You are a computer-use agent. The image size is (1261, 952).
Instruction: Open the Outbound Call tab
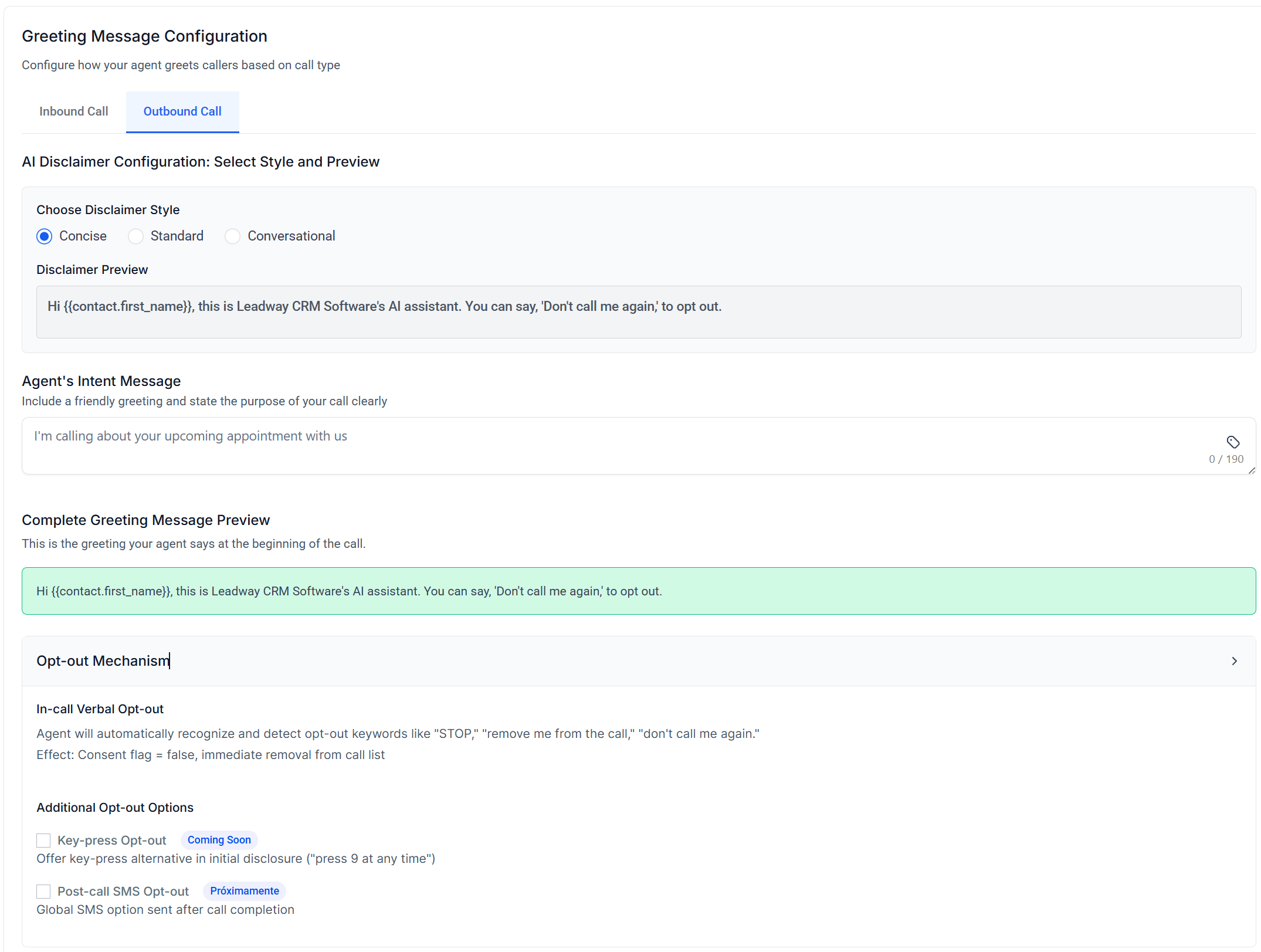[182, 111]
